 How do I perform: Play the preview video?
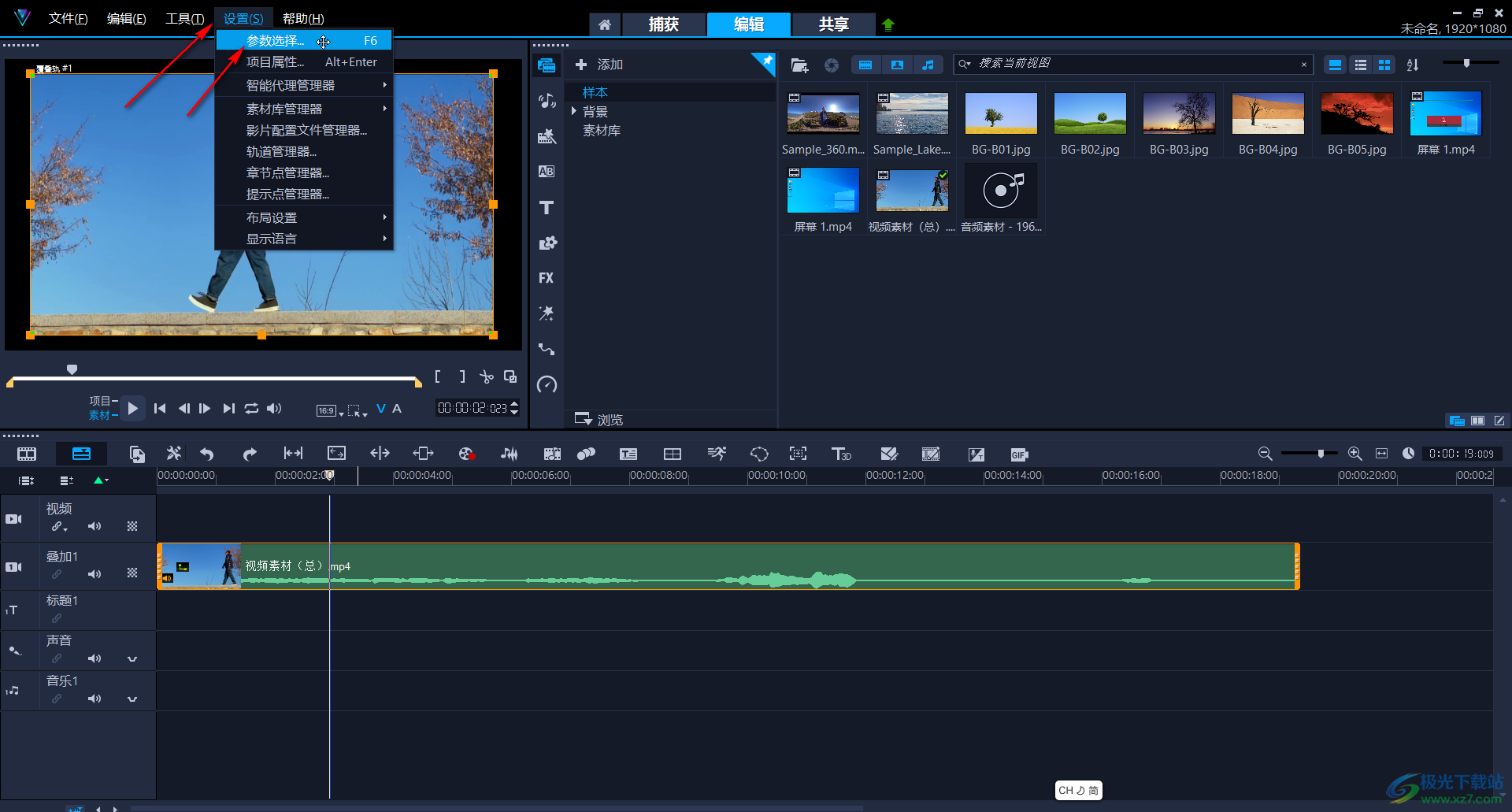133,408
